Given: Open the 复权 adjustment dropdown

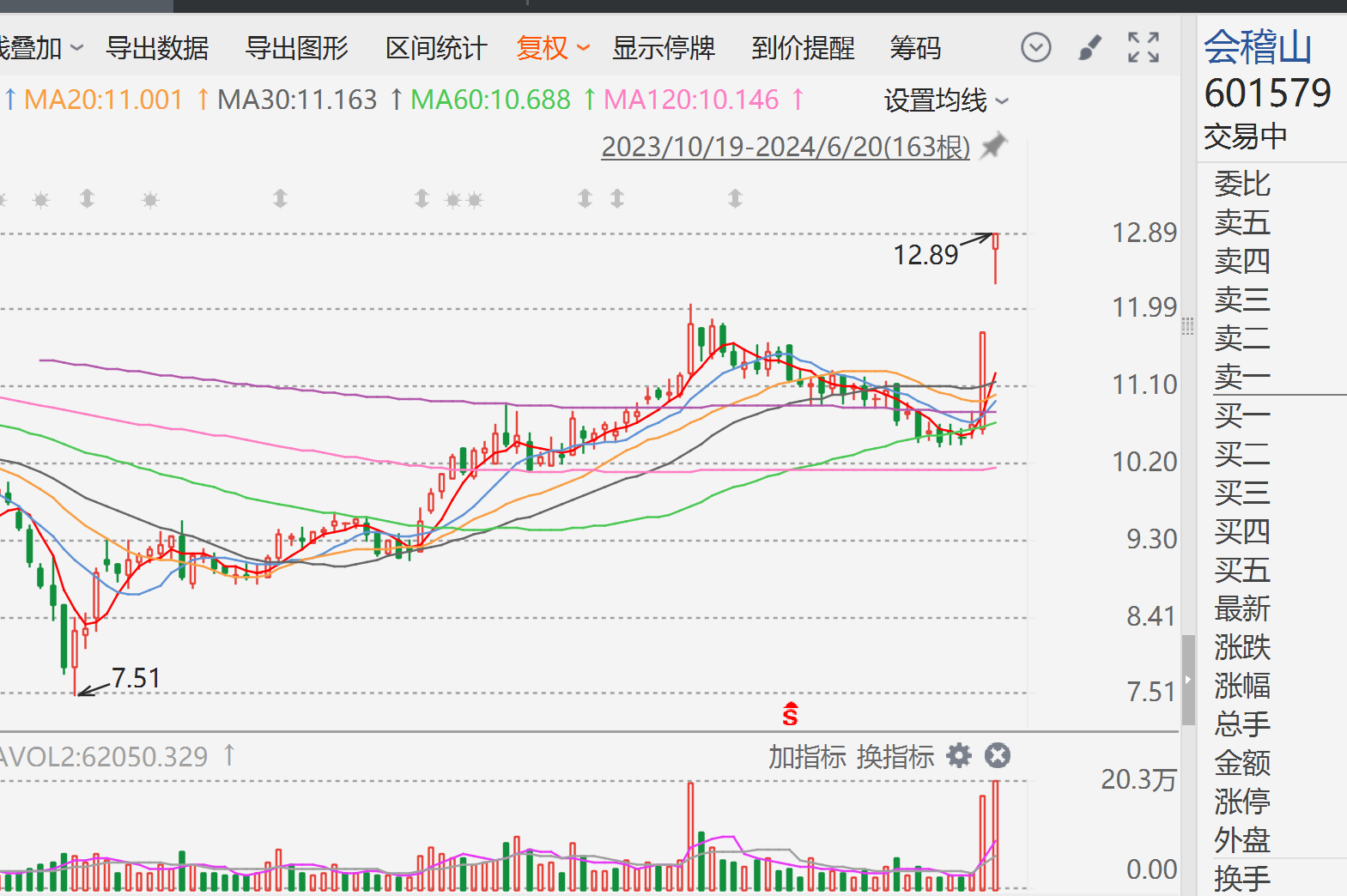Looking at the screenshot, I should (x=553, y=48).
